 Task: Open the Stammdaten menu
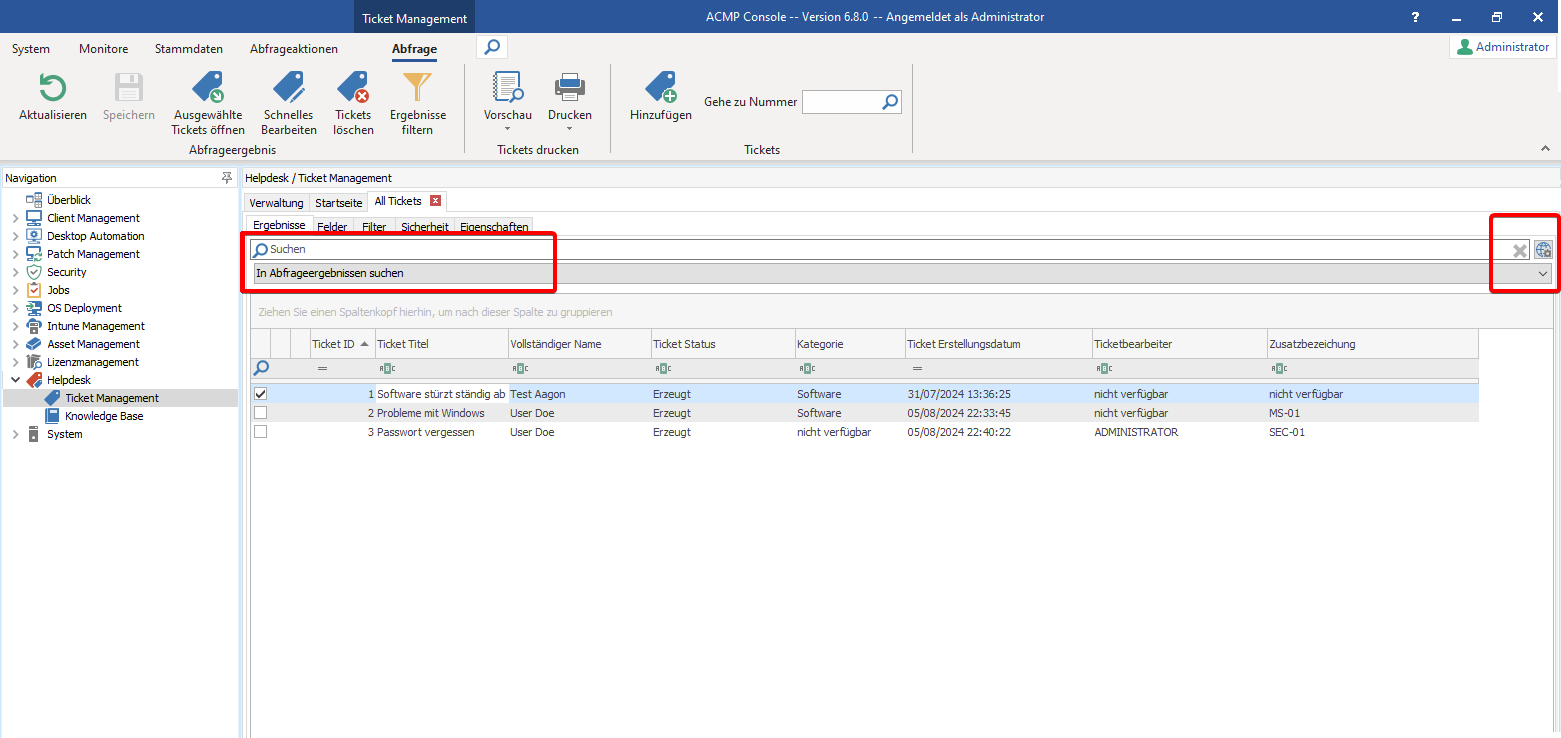point(188,49)
